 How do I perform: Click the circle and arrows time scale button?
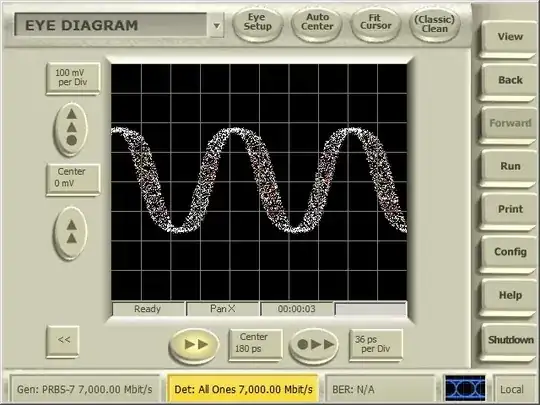tap(314, 345)
